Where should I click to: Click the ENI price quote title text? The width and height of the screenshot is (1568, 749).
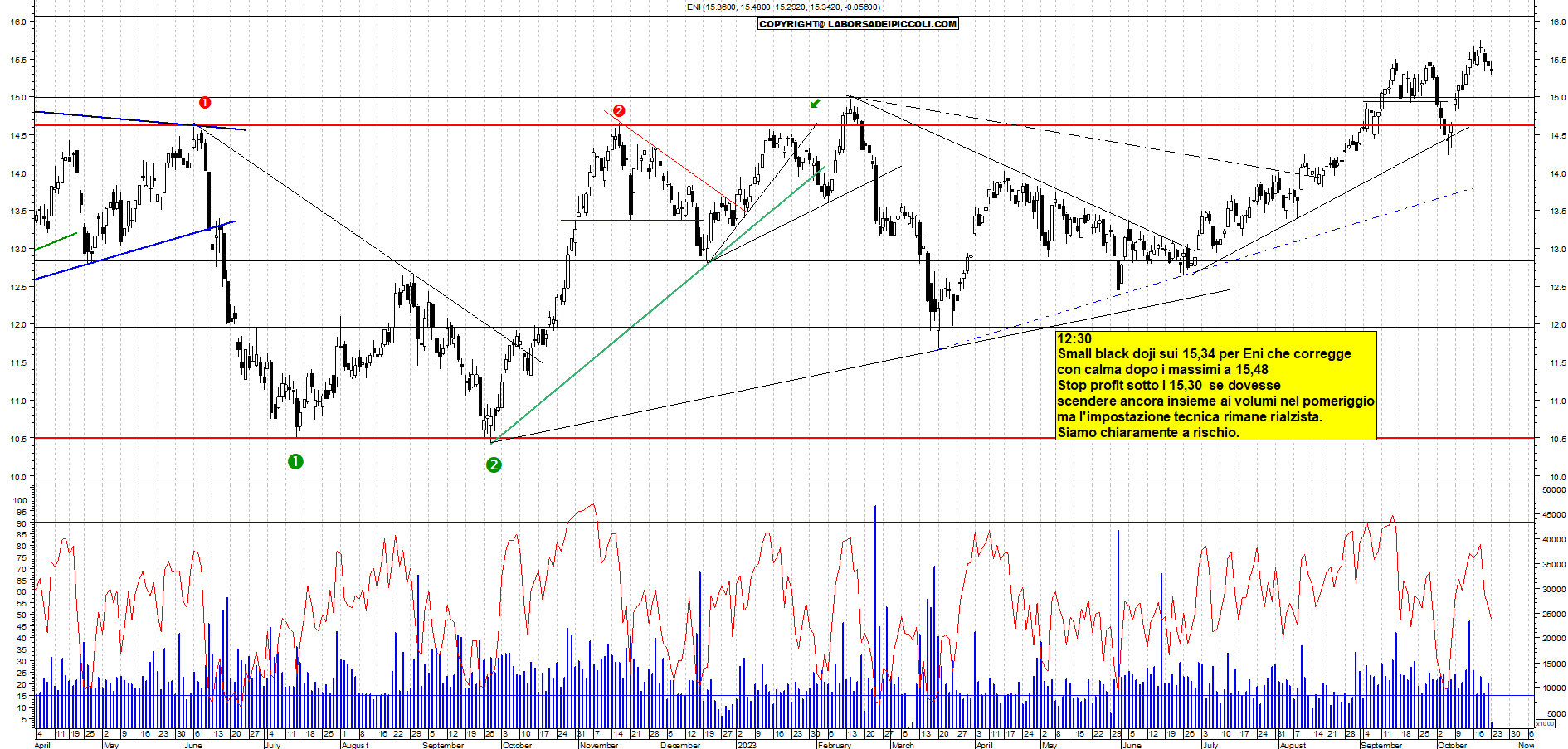tap(783, 7)
